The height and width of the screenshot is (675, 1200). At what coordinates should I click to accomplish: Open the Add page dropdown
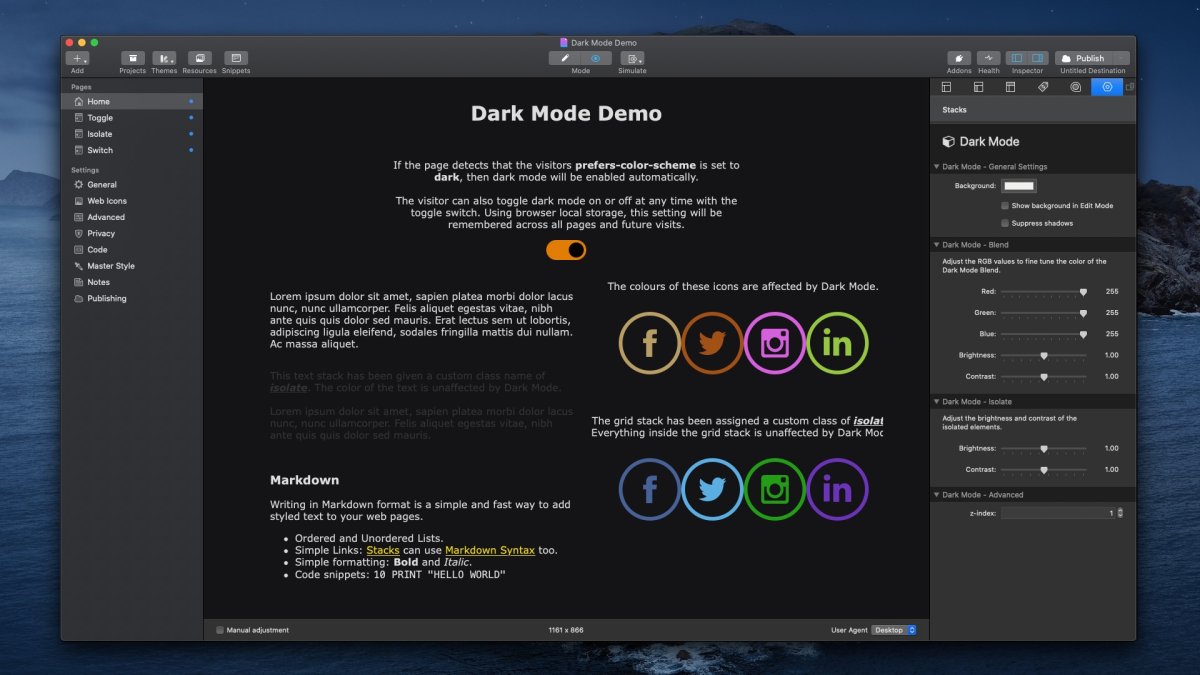pyautogui.click(x=78, y=59)
